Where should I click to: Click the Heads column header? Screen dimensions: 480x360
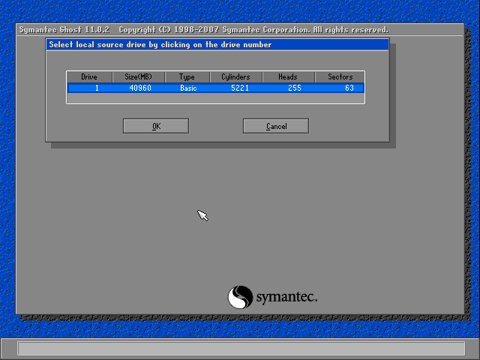point(288,77)
